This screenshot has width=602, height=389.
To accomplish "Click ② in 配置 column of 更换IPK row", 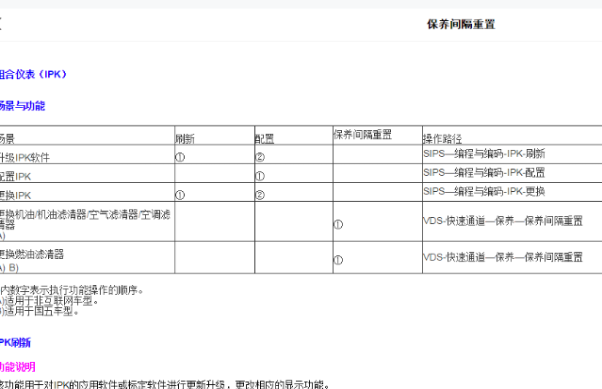I will point(260,195).
